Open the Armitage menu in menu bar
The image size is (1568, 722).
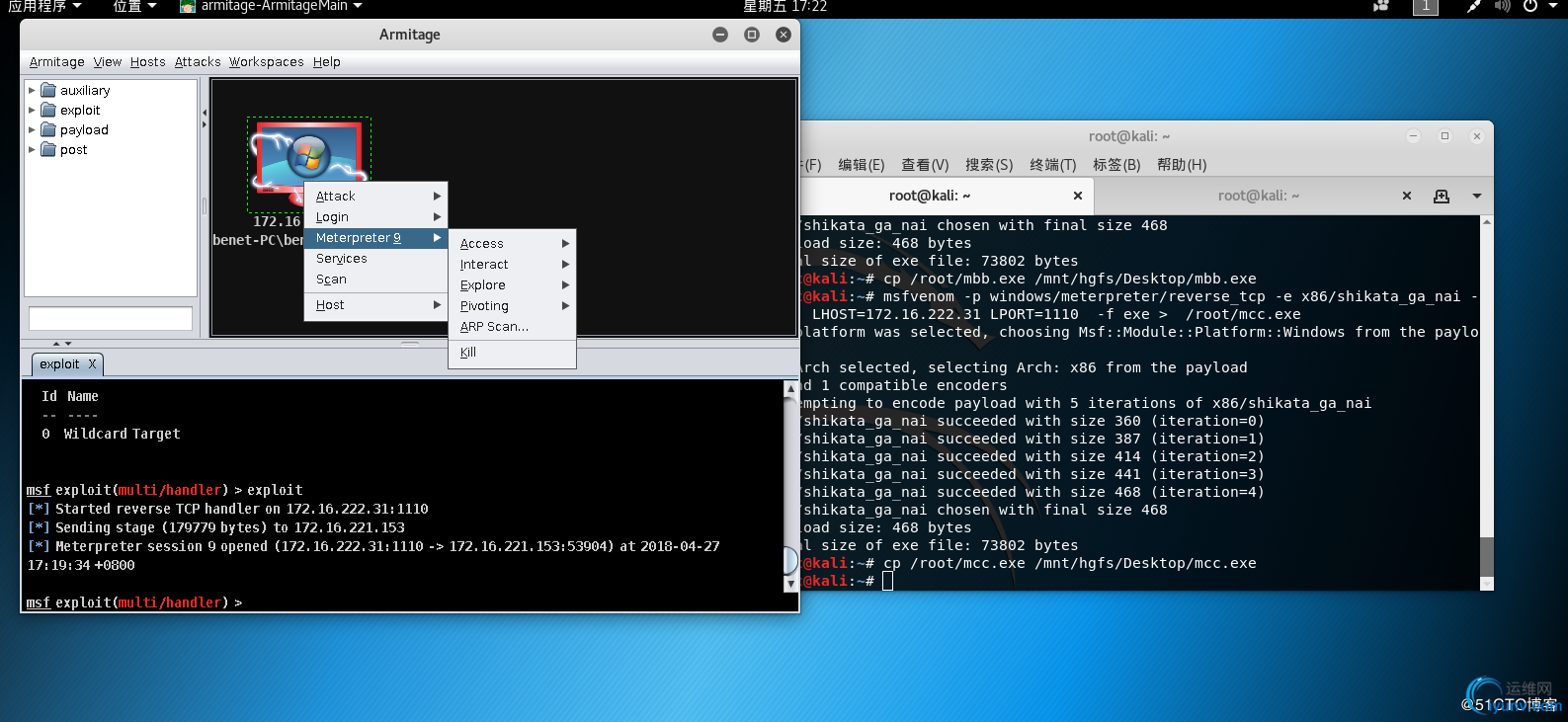pyautogui.click(x=56, y=61)
